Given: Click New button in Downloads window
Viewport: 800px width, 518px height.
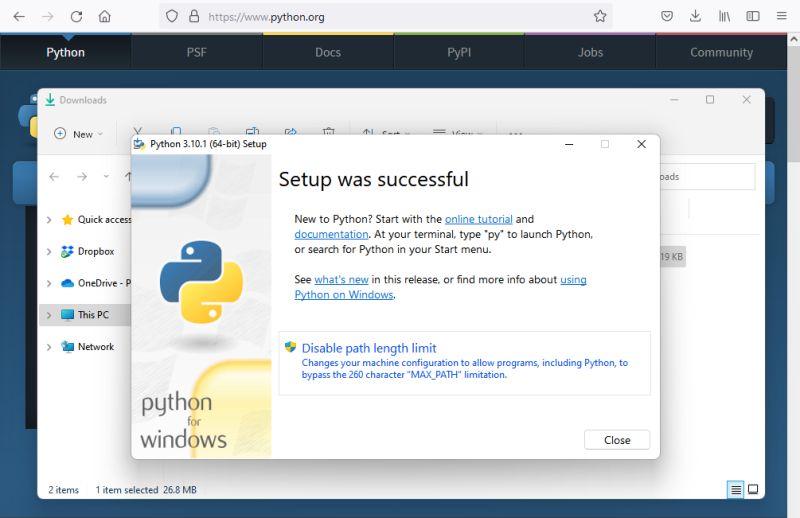Looking at the screenshot, I should (x=78, y=134).
